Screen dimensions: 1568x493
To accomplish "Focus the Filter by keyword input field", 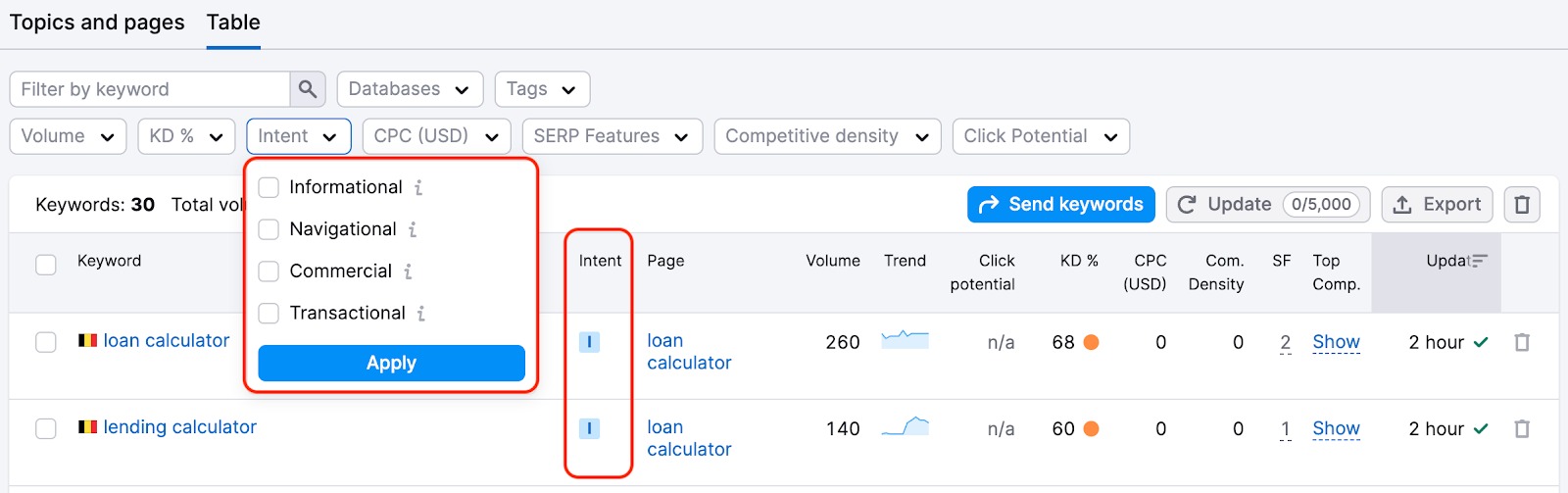I will pos(150,89).
